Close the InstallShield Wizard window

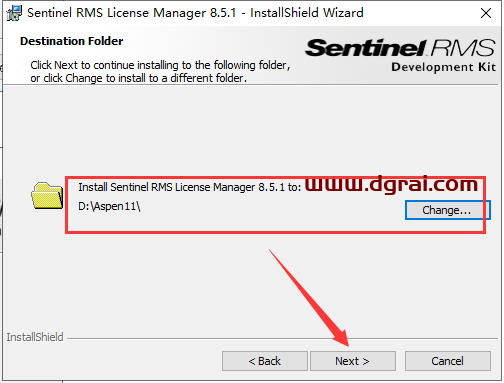[486, 13]
